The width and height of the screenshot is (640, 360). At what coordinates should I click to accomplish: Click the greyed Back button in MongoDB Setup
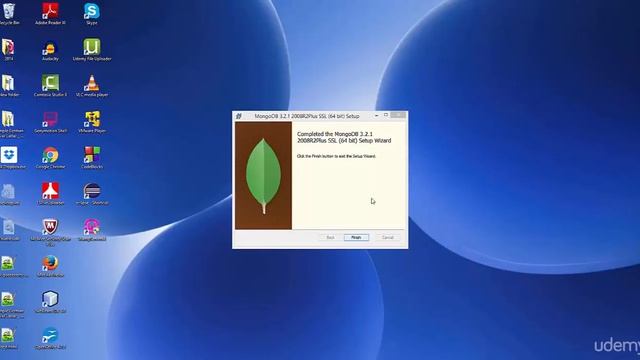tap(331, 237)
